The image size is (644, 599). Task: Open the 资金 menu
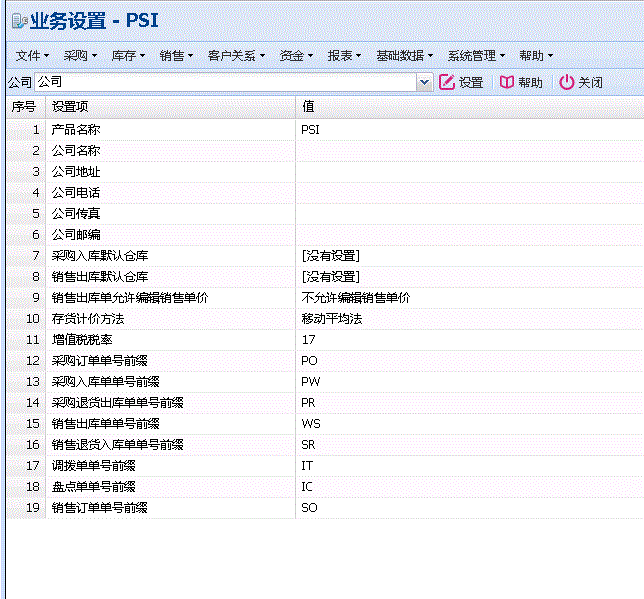pos(296,55)
